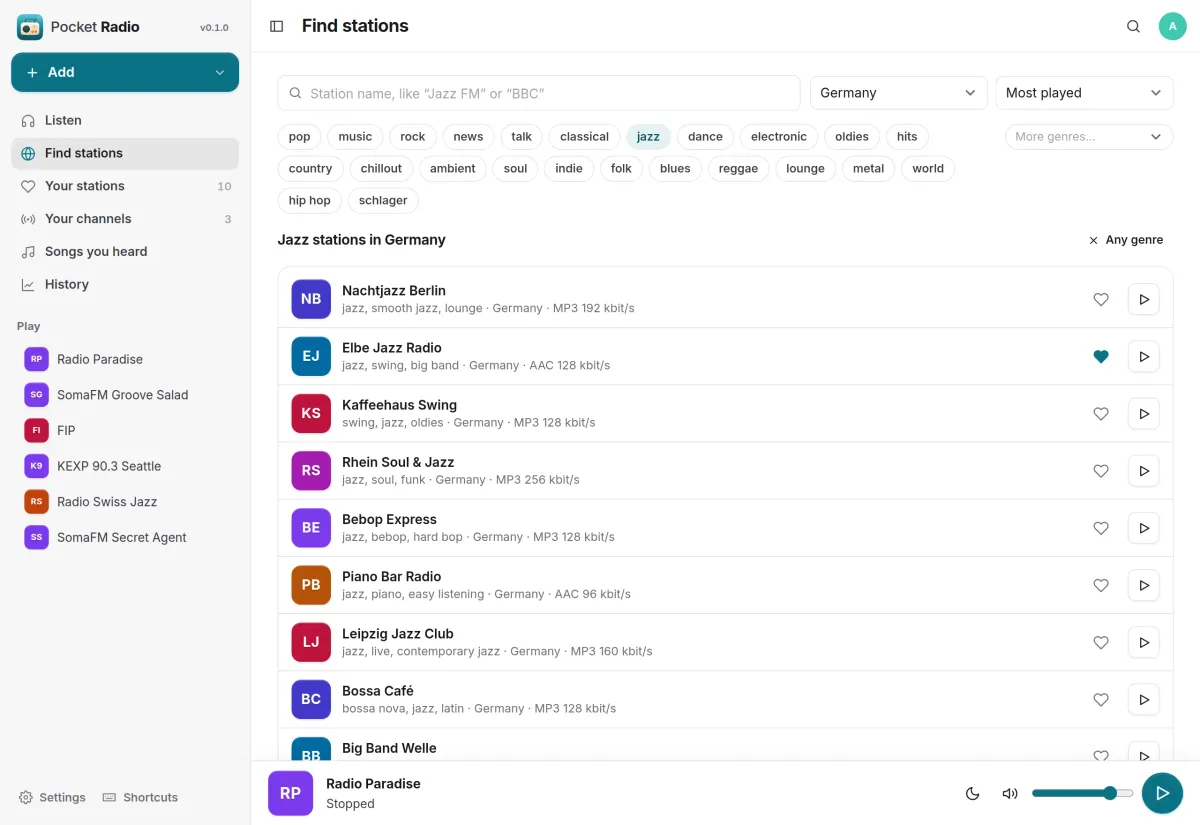The width and height of the screenshot is (1200, 825).
Task: Favorite Kaffeehaus Swing with the heart
Action: click(x=1101, y=413)
